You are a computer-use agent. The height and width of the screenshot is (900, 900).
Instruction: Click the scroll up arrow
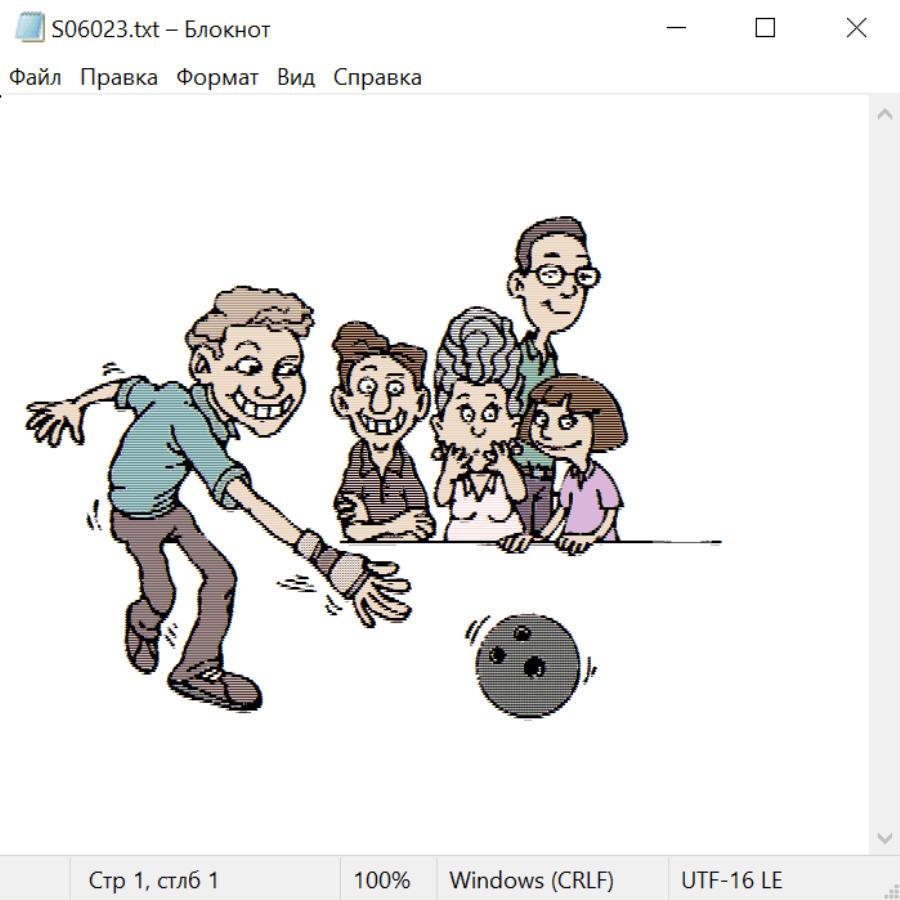click(884, 115)
